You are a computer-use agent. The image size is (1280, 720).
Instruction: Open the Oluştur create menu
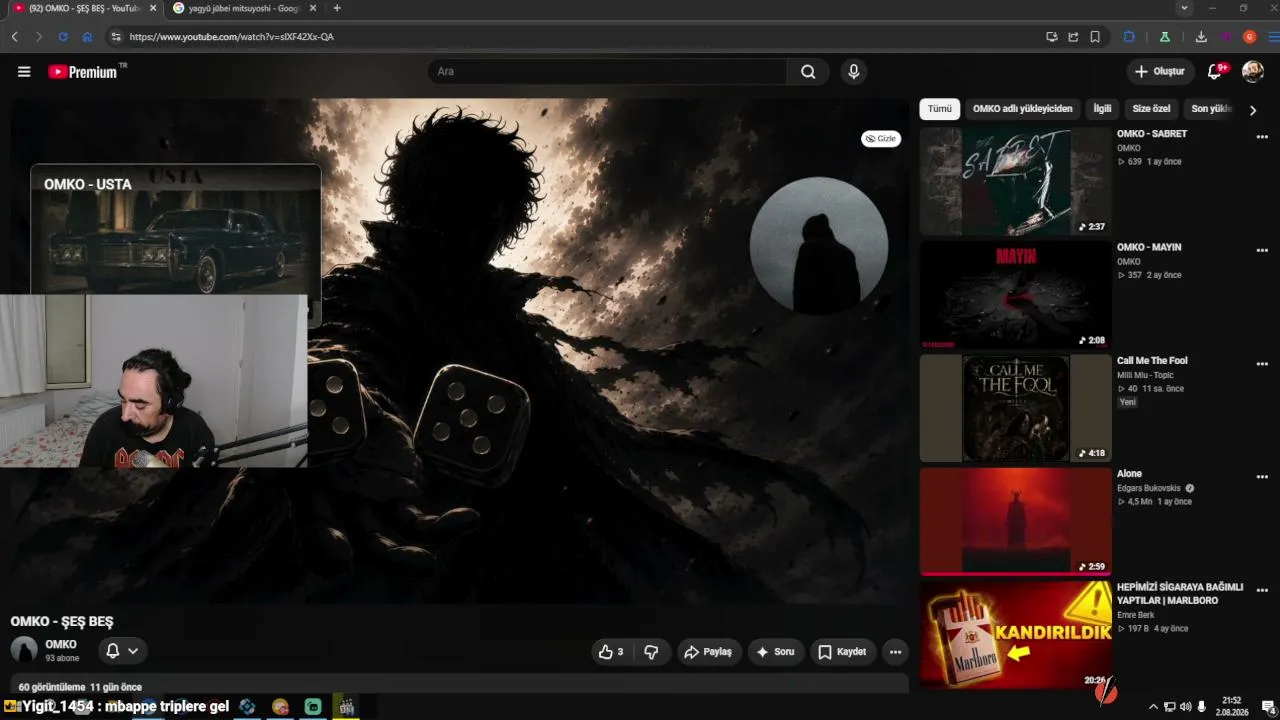[x=1159, y=72]
